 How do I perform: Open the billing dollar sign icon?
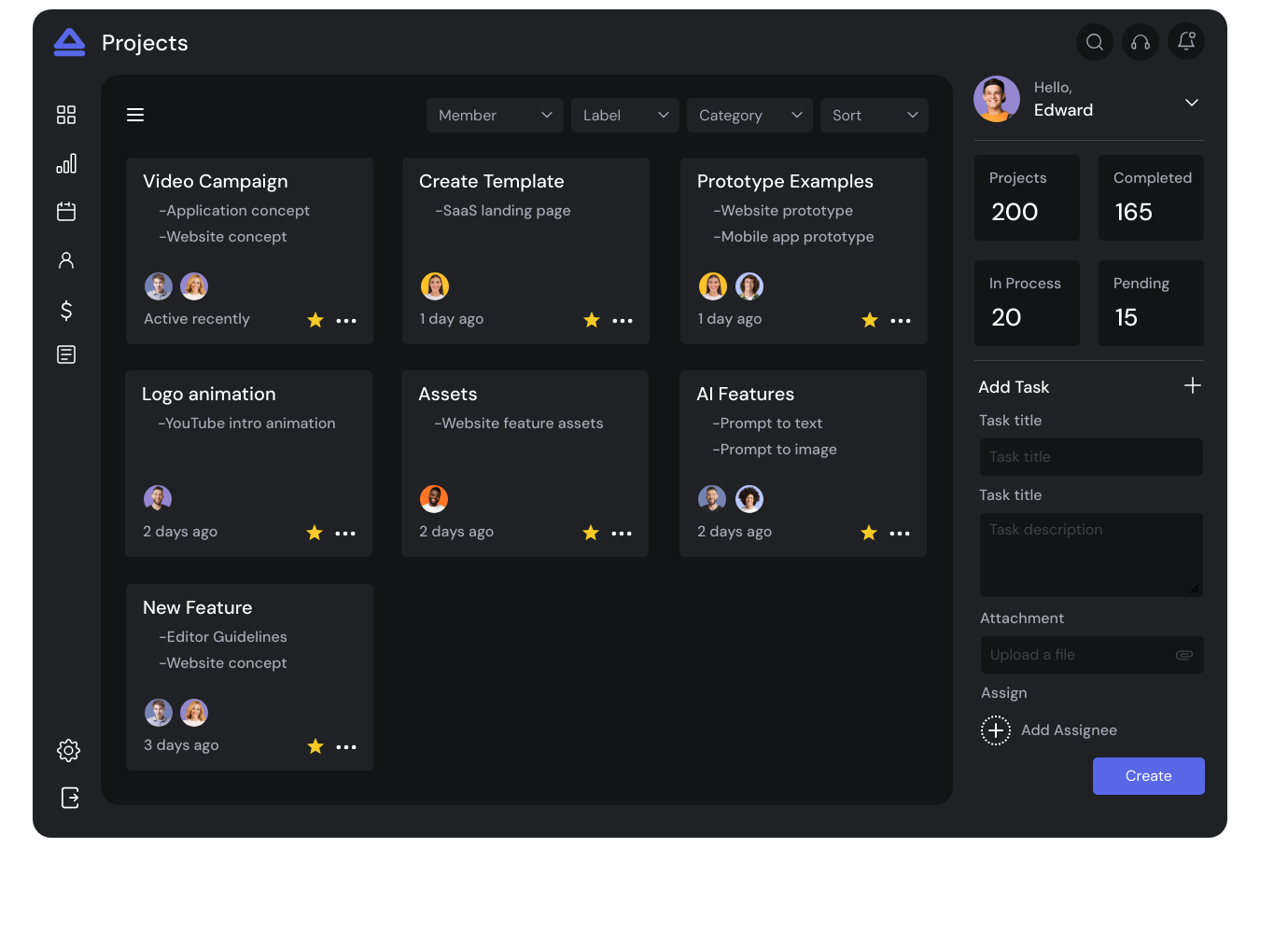[x=66, y=310]
